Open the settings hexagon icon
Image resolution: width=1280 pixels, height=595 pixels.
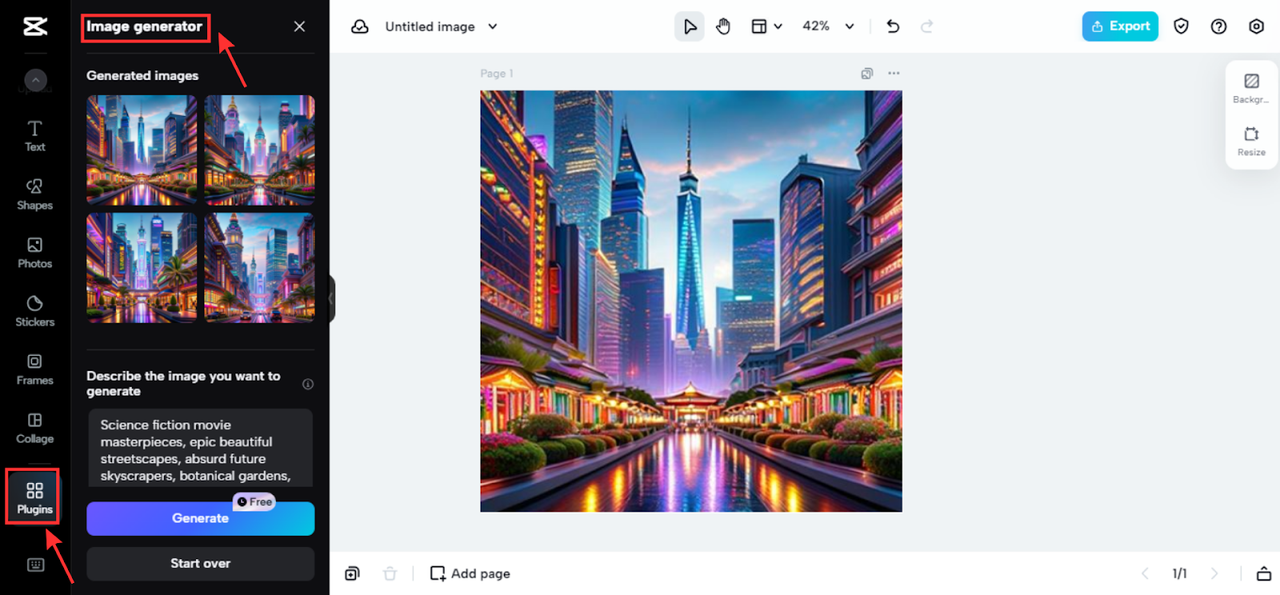pyautogui.click(x=1257, y=27)
